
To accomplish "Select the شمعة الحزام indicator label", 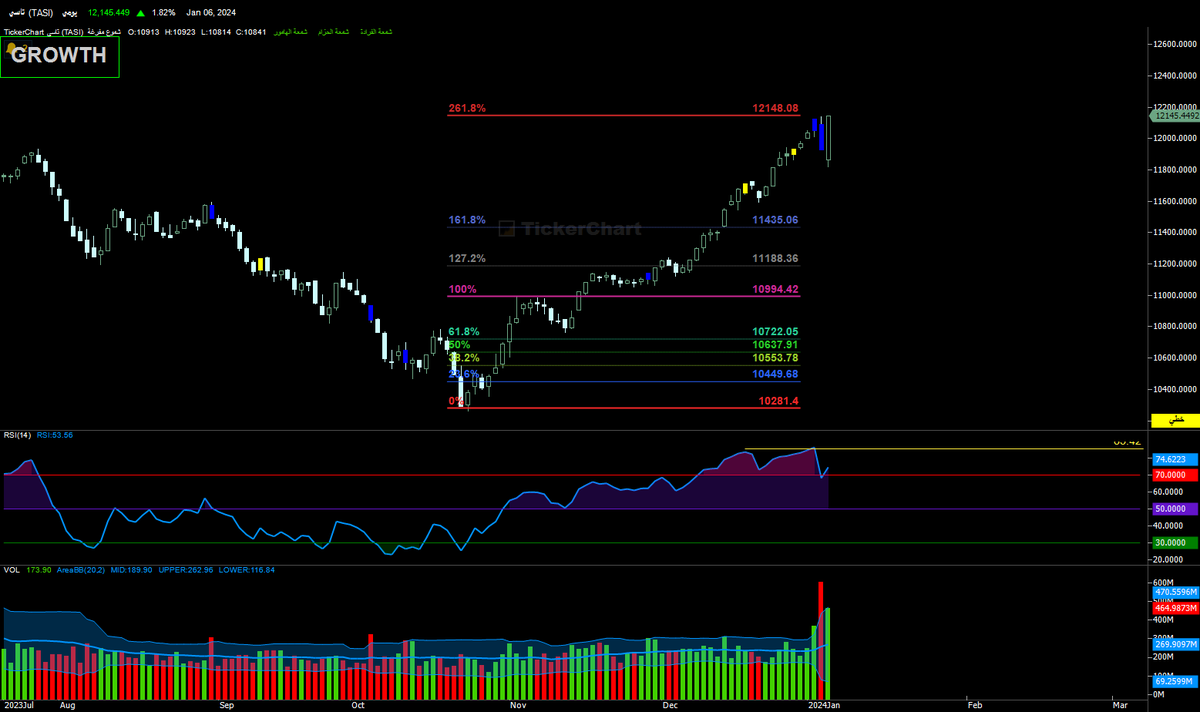I will 333,32.
